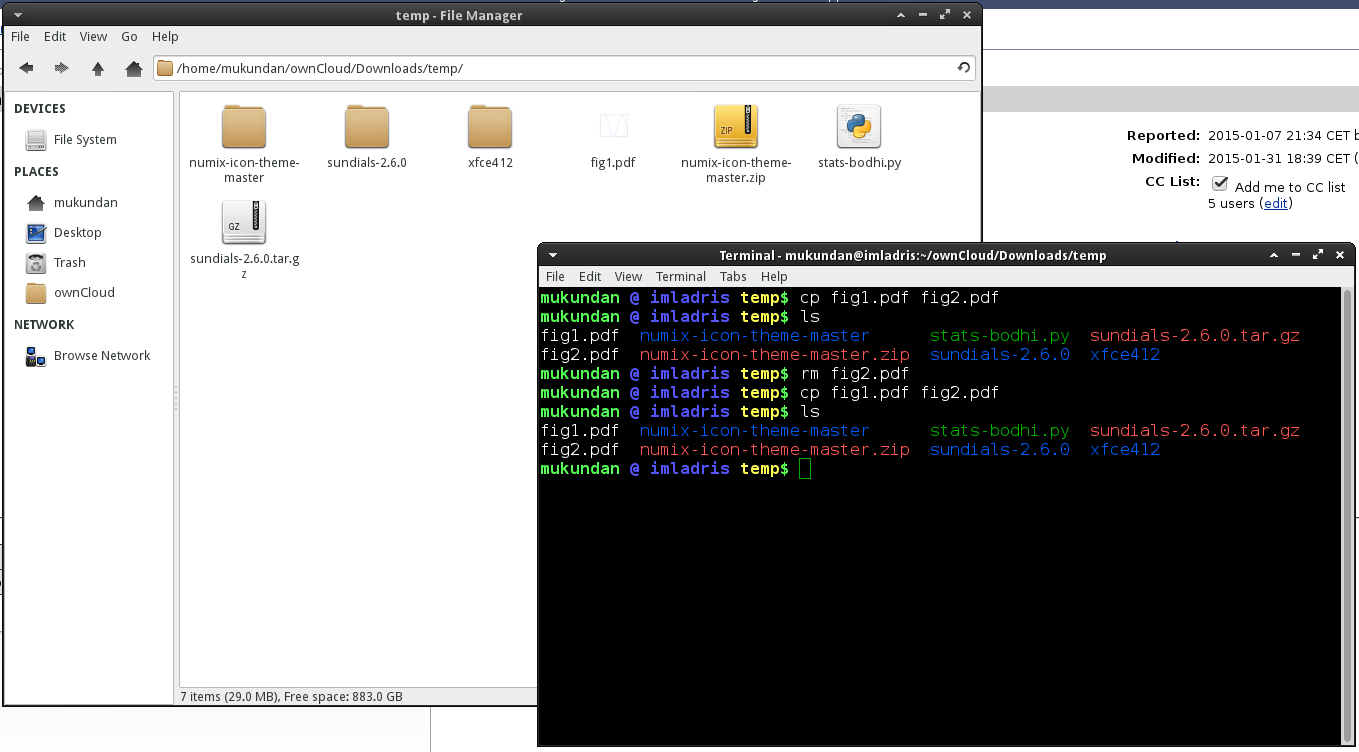Open the View menu in File Manager
This screenshot has height=752, width=1359.
(93, 37)
